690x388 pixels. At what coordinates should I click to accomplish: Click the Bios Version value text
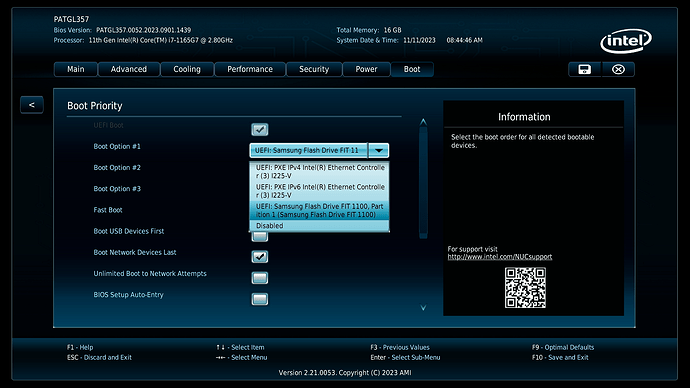pos(143,30)
